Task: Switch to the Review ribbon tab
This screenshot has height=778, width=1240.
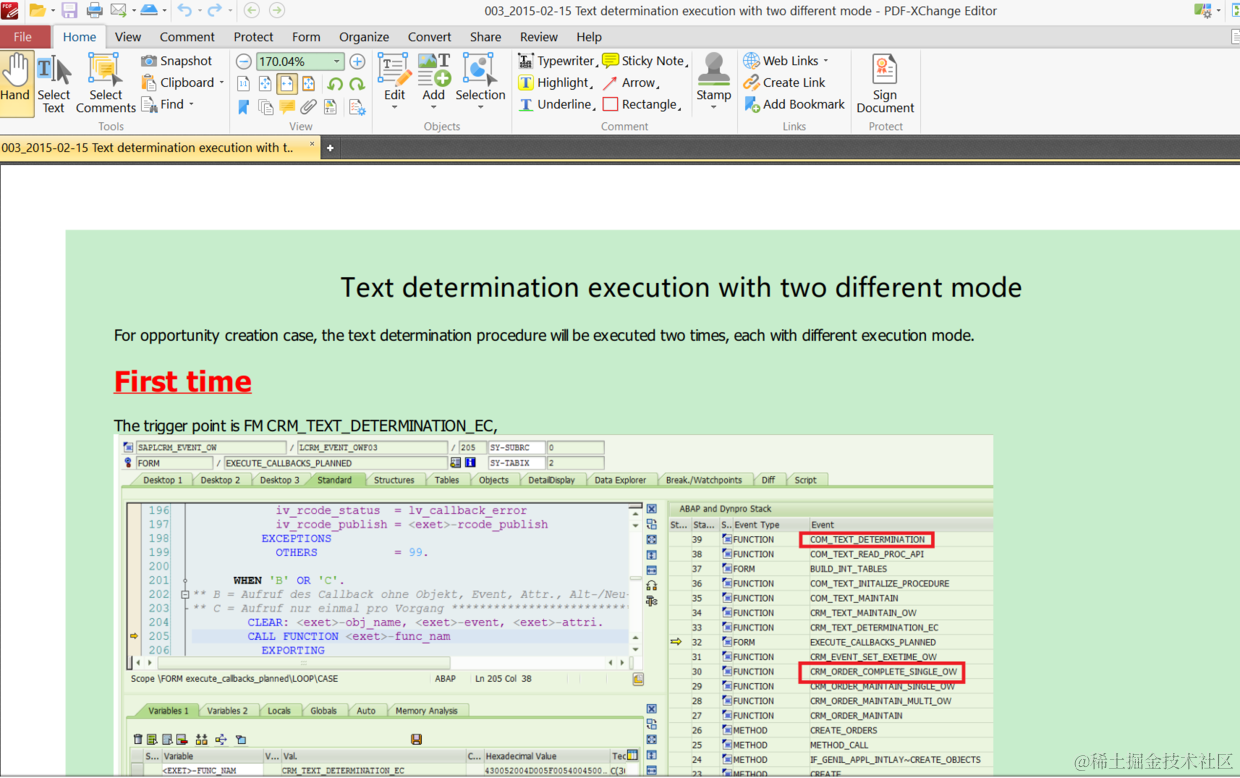Action: point(538,37)
